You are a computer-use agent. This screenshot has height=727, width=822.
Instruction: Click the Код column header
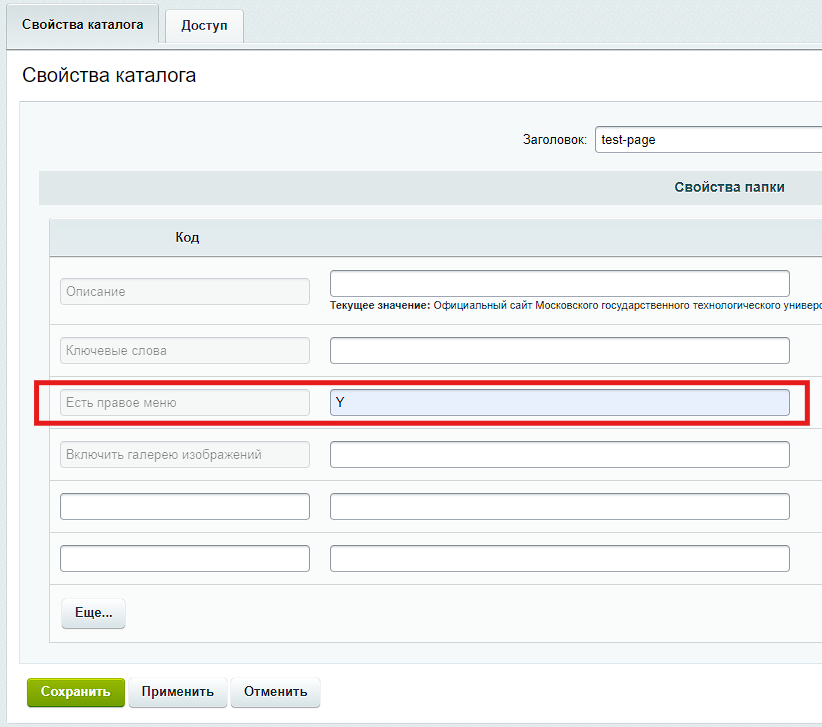[187, 237]
